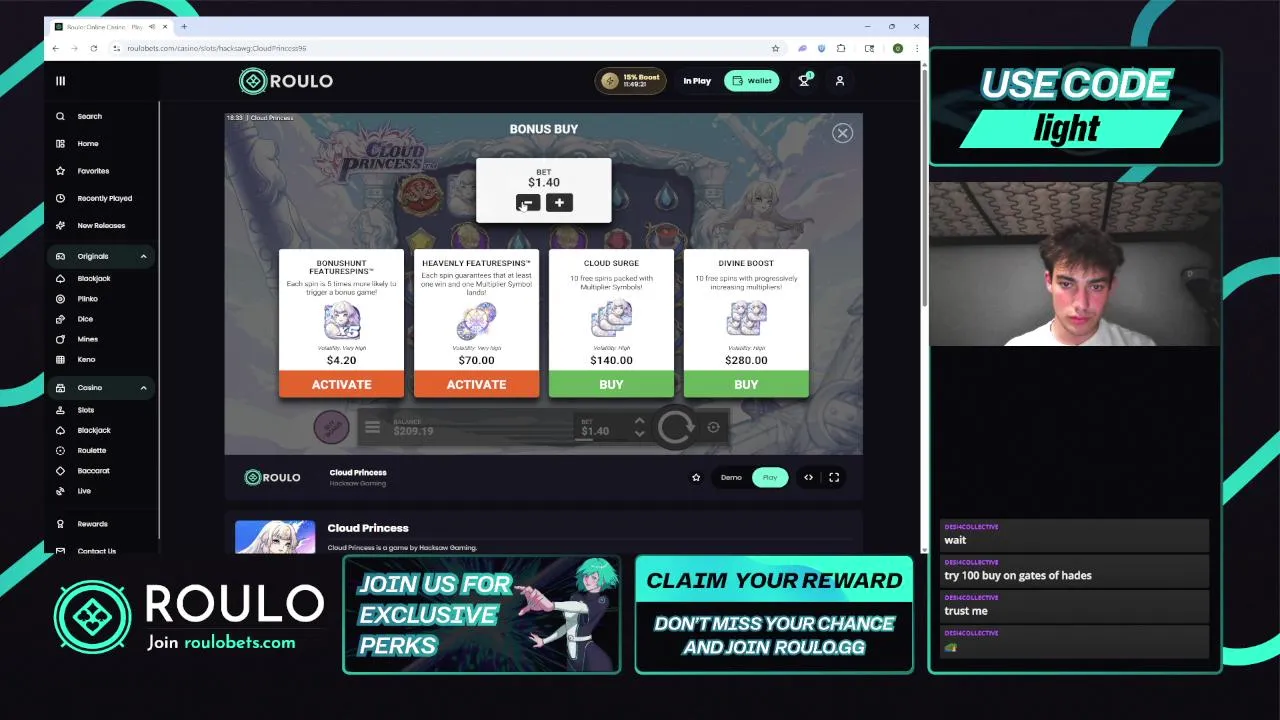
Task: Open the autoplay icon next to spin
Action: (x=713, y=428)
